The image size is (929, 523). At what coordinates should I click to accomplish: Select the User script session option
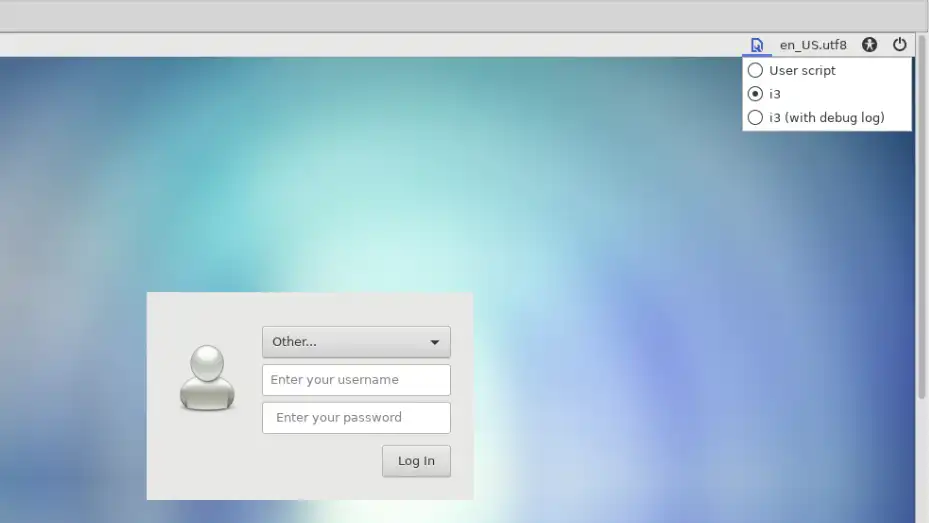827,70
